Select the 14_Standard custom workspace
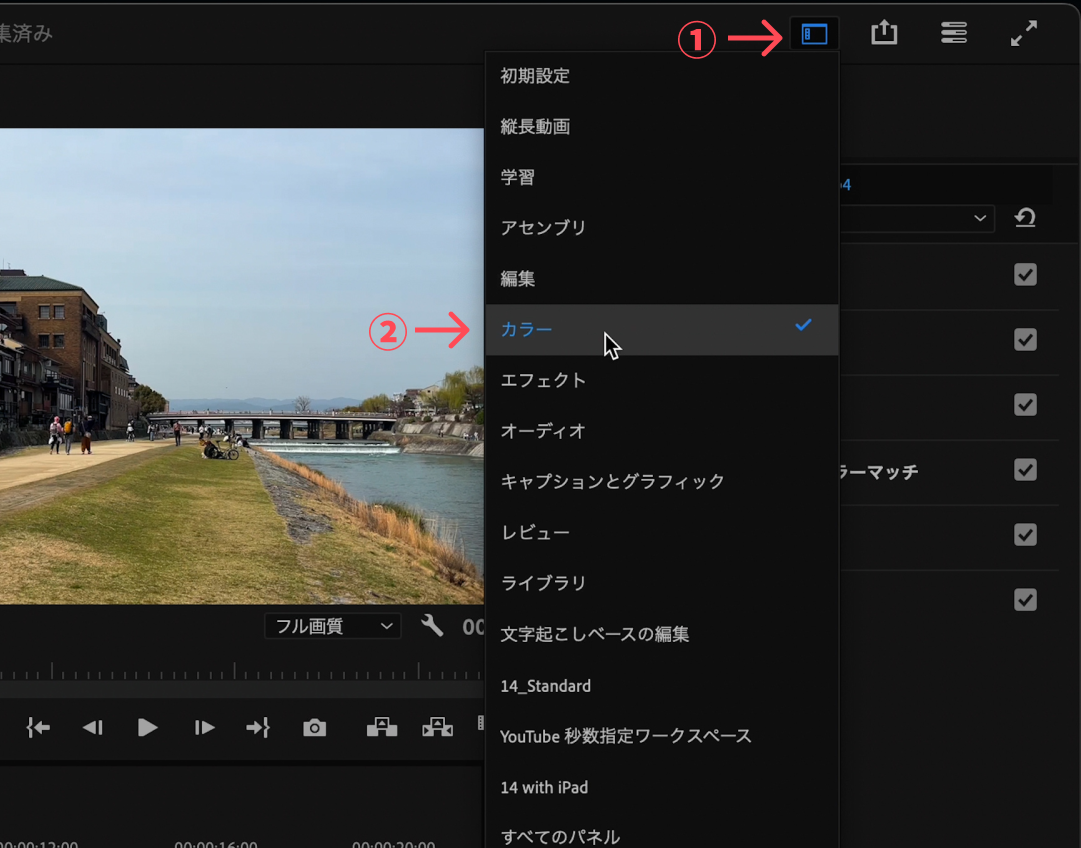 tap(662, 686)
